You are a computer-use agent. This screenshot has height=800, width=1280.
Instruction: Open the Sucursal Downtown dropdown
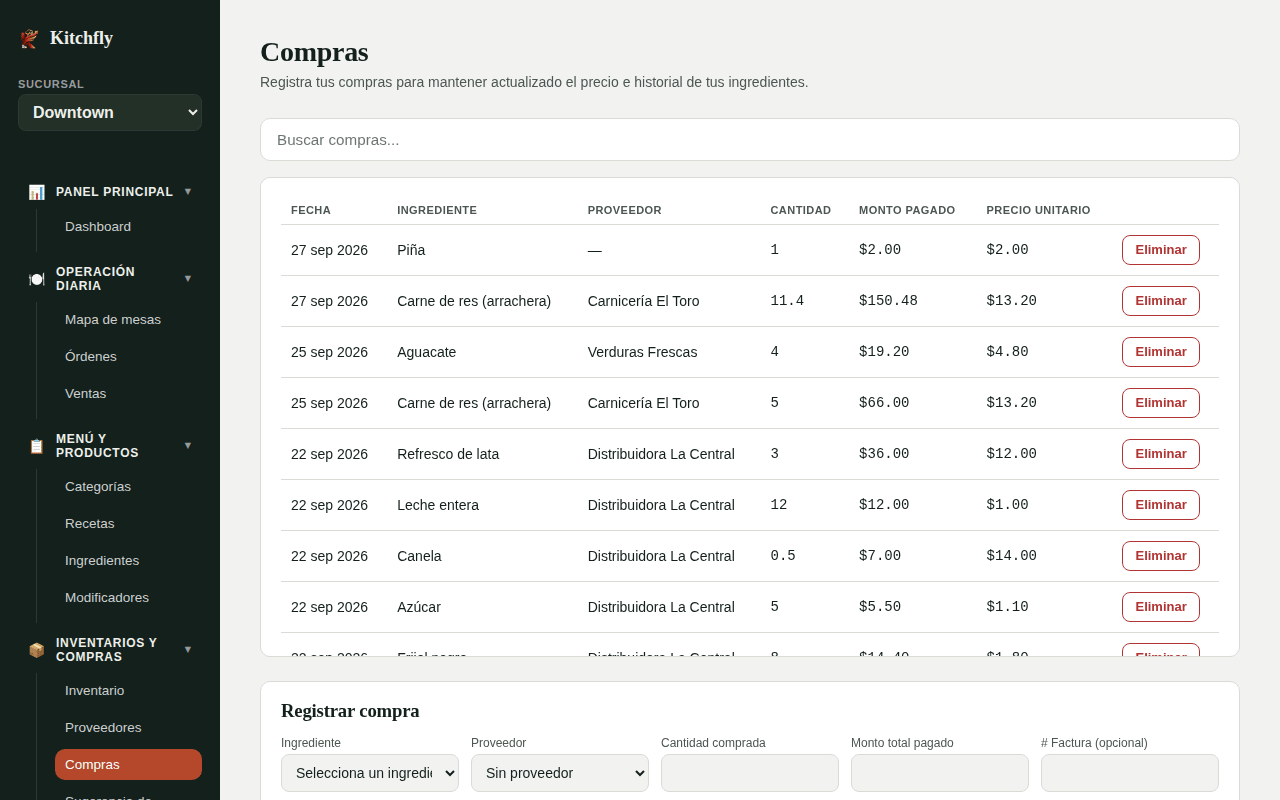click(x=110, y=112)
